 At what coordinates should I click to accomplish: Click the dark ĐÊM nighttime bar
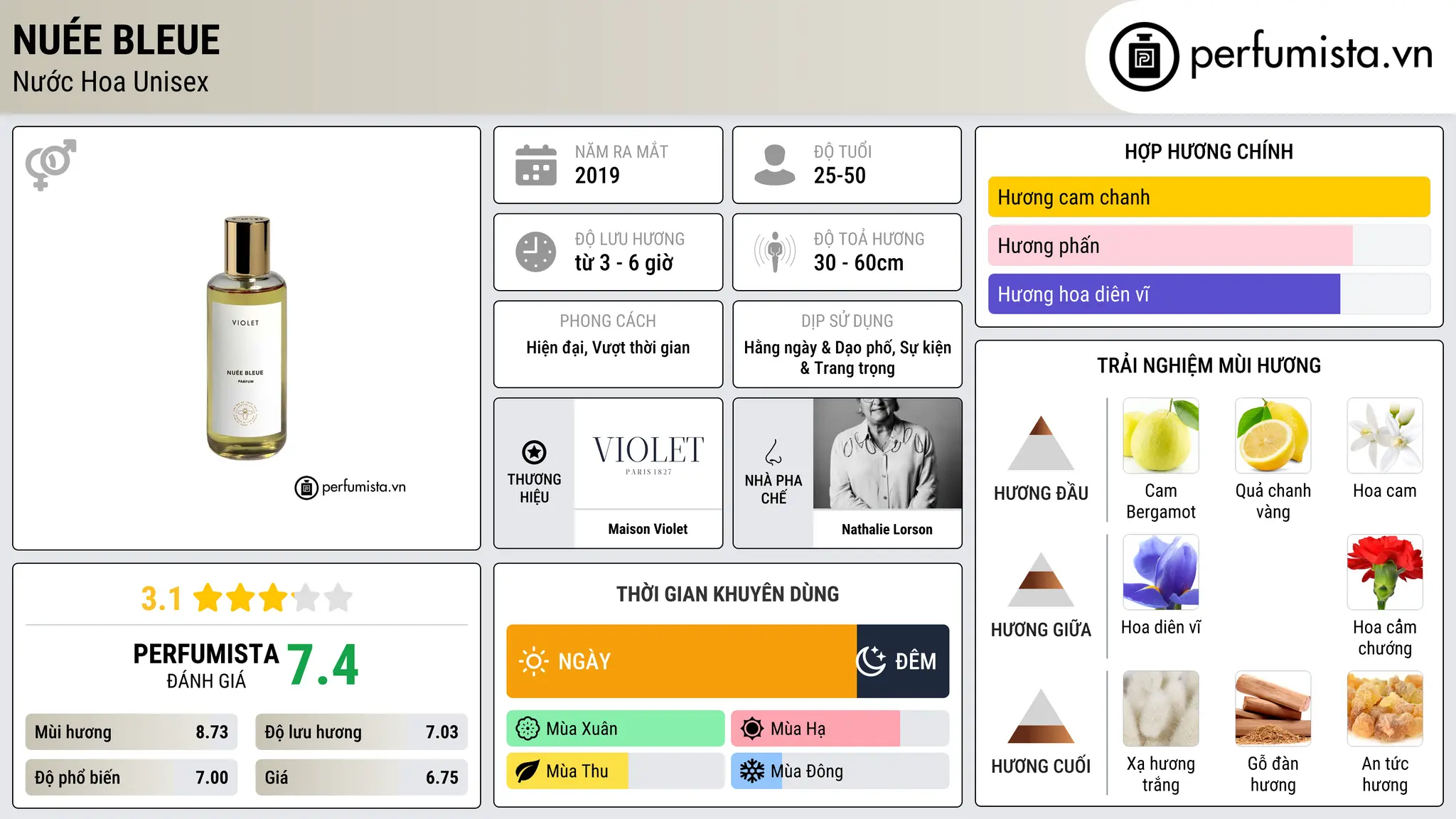click(x=903, y=661)
